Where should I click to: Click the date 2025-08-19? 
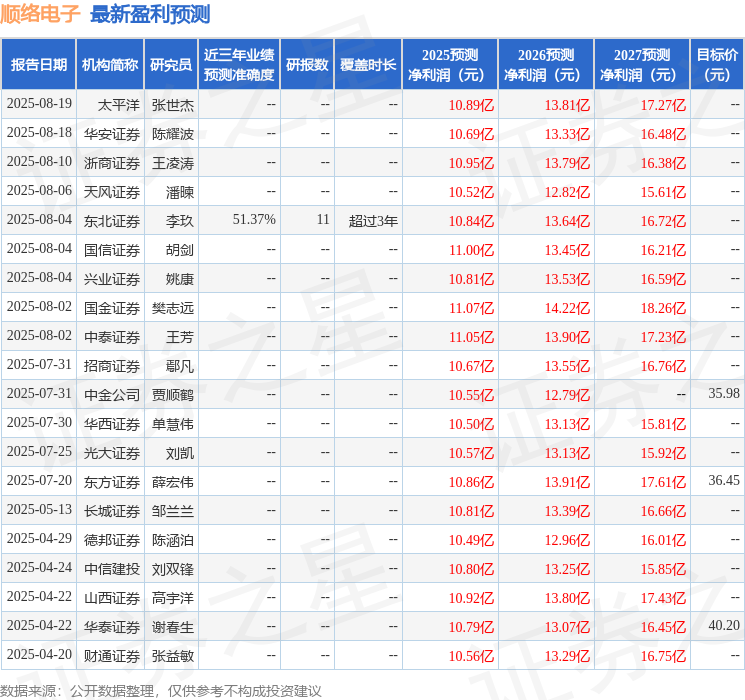point(39,104)
